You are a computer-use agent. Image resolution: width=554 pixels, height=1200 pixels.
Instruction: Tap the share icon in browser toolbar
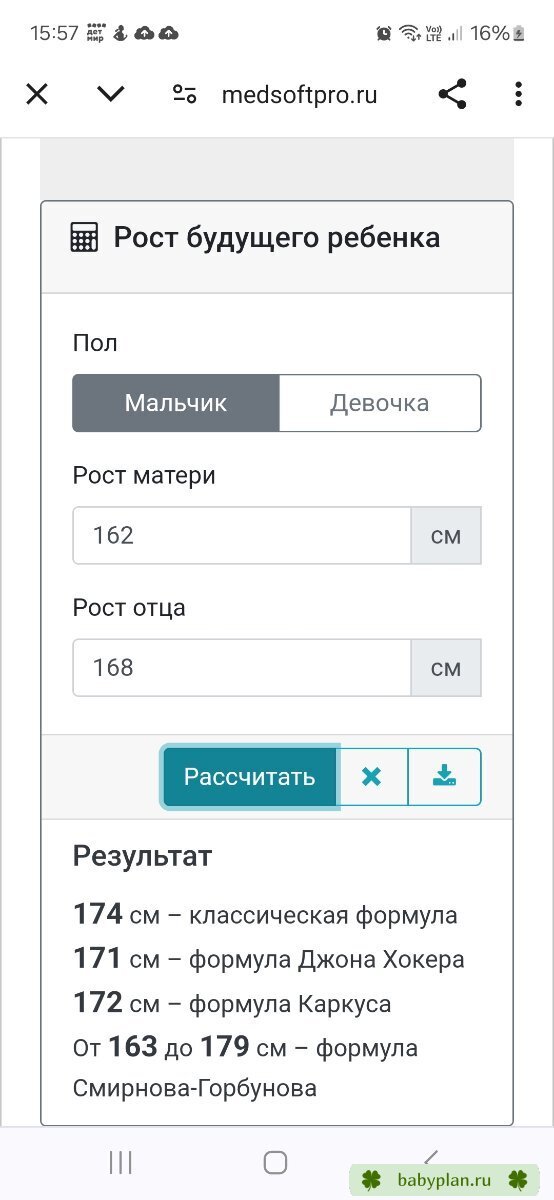click(452, 94)
